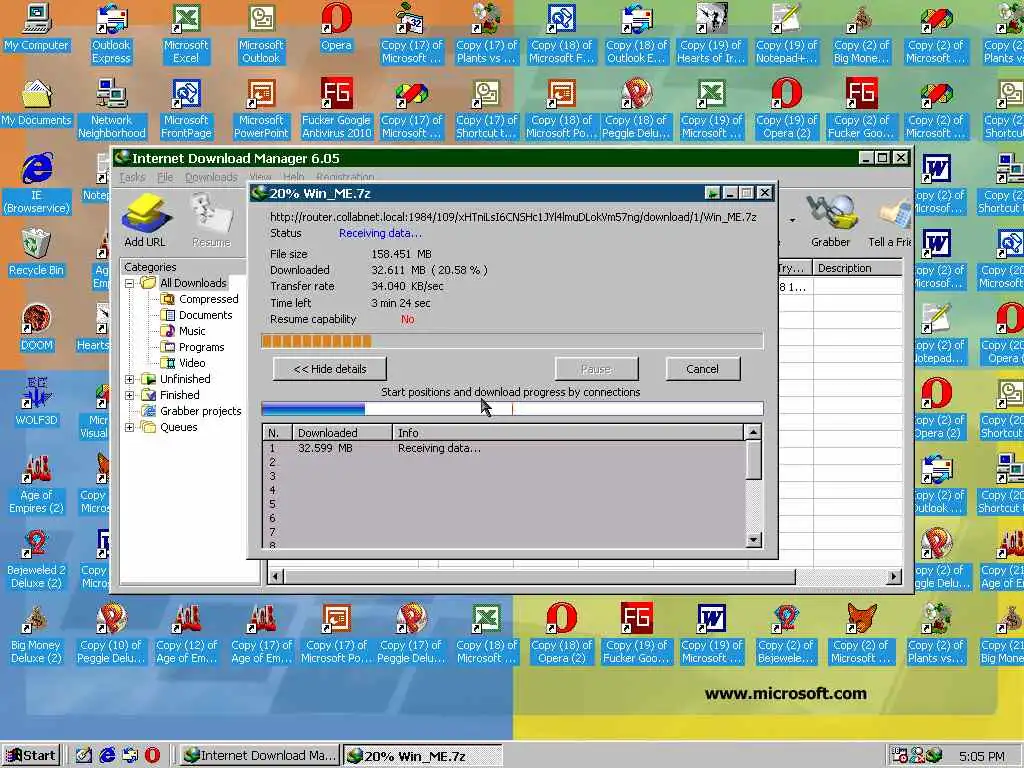1024x768 pixels.
Task: Click the connections progress bar
Action: [x=512, y=409]
